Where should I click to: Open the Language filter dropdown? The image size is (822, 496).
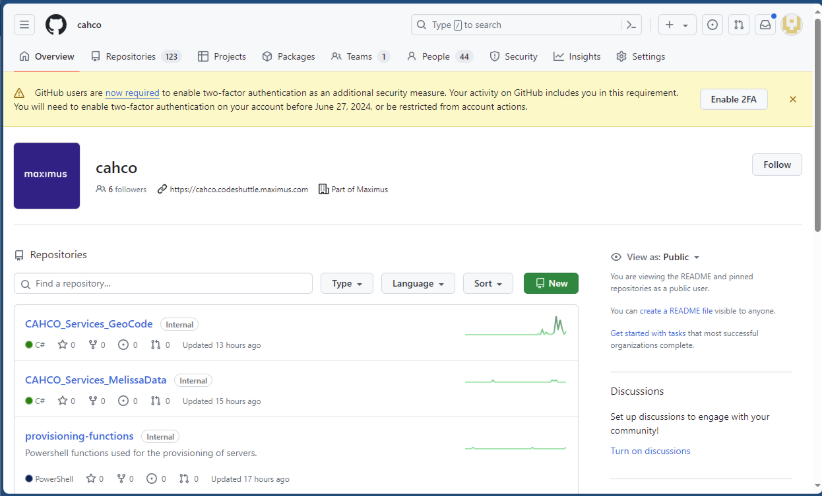click(418, 284)
